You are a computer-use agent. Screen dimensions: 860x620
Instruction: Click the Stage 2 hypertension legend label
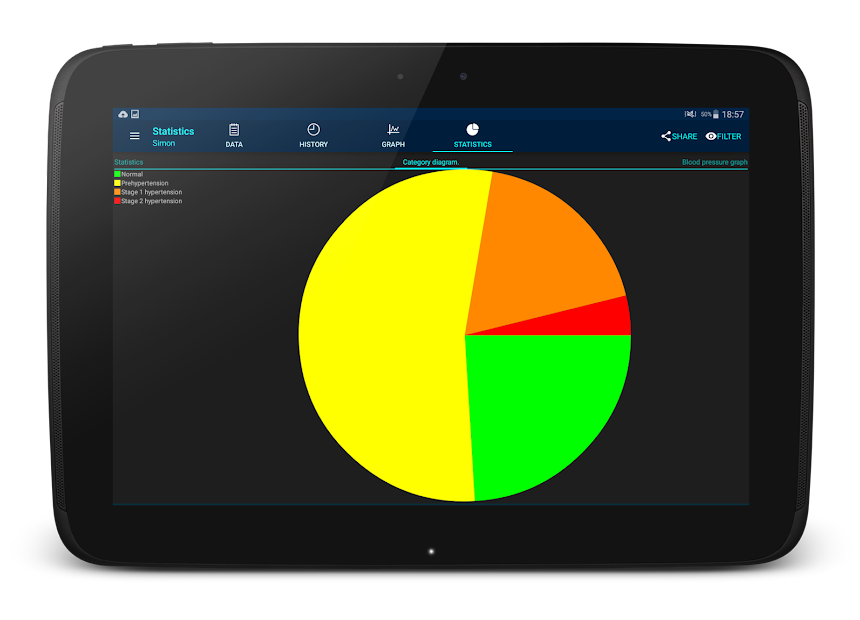[x=151, y=201]
